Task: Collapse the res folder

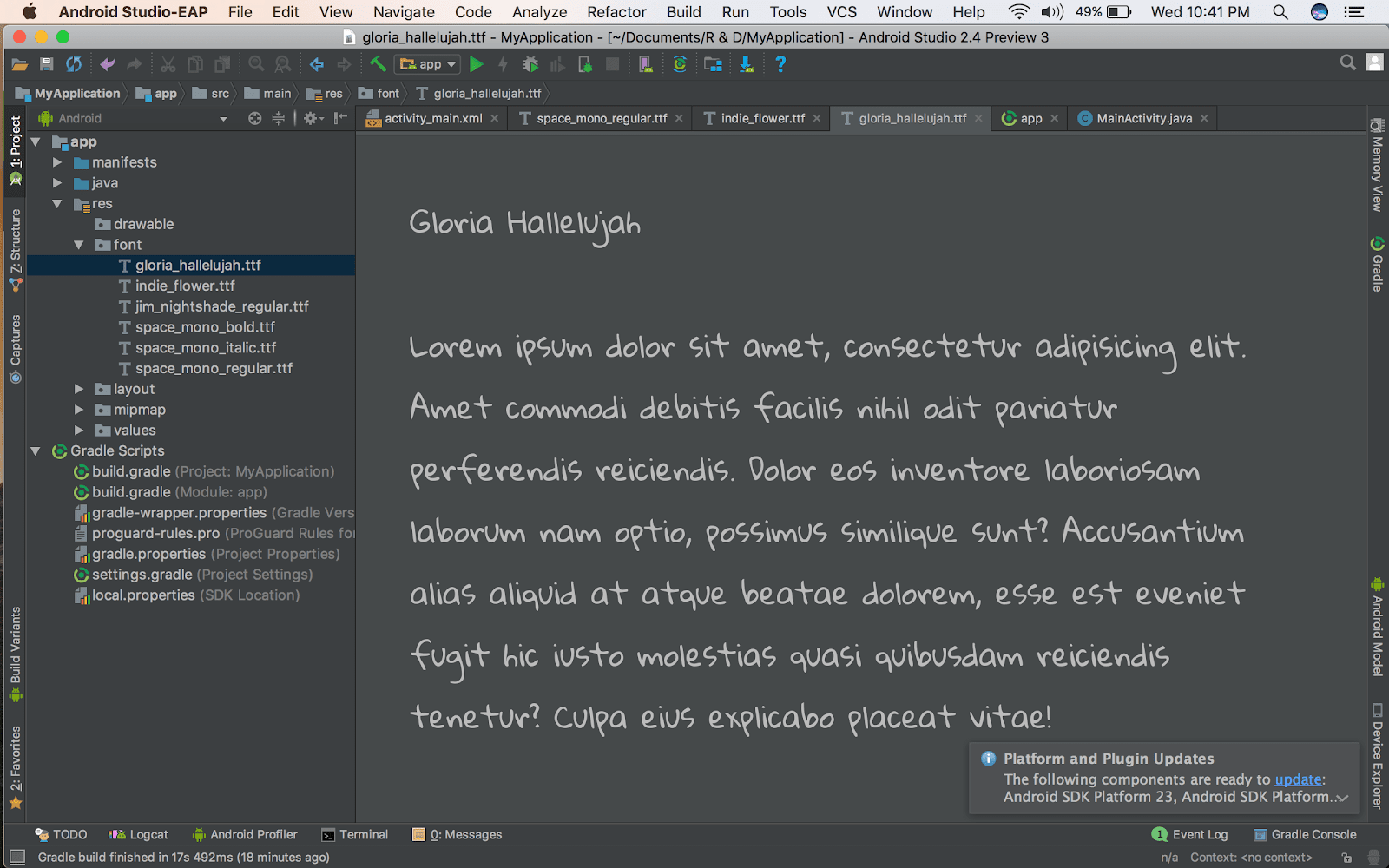Action: click(x=57, y=204)
